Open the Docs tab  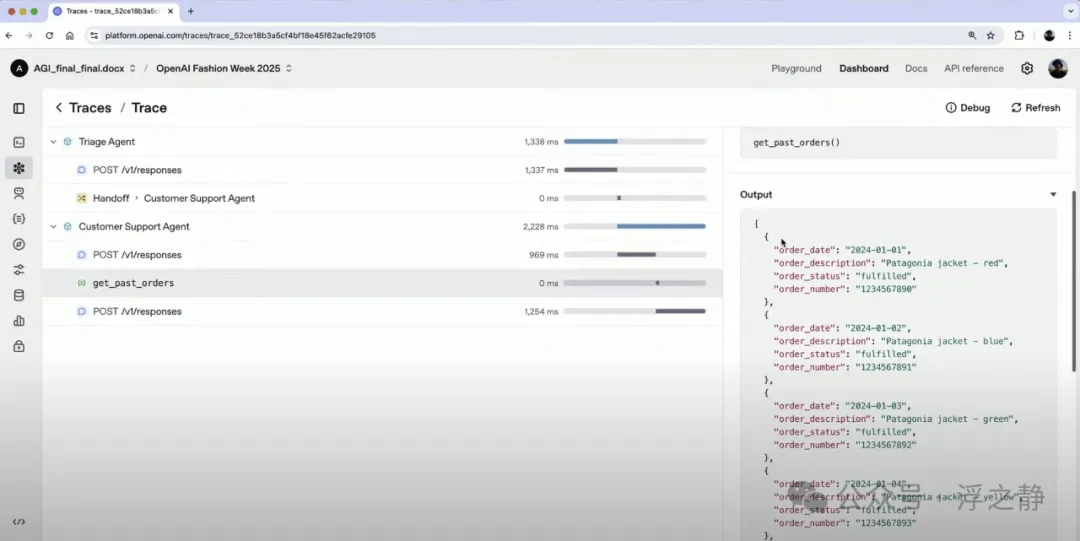[916, 68]
